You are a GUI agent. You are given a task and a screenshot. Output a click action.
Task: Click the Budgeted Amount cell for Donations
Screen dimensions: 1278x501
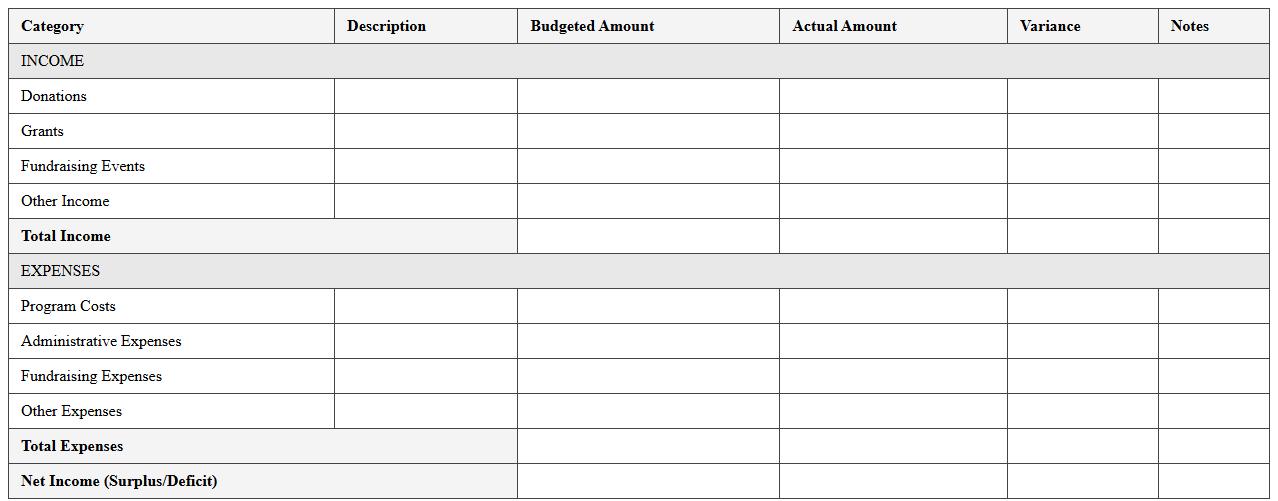tap(648, 96)
